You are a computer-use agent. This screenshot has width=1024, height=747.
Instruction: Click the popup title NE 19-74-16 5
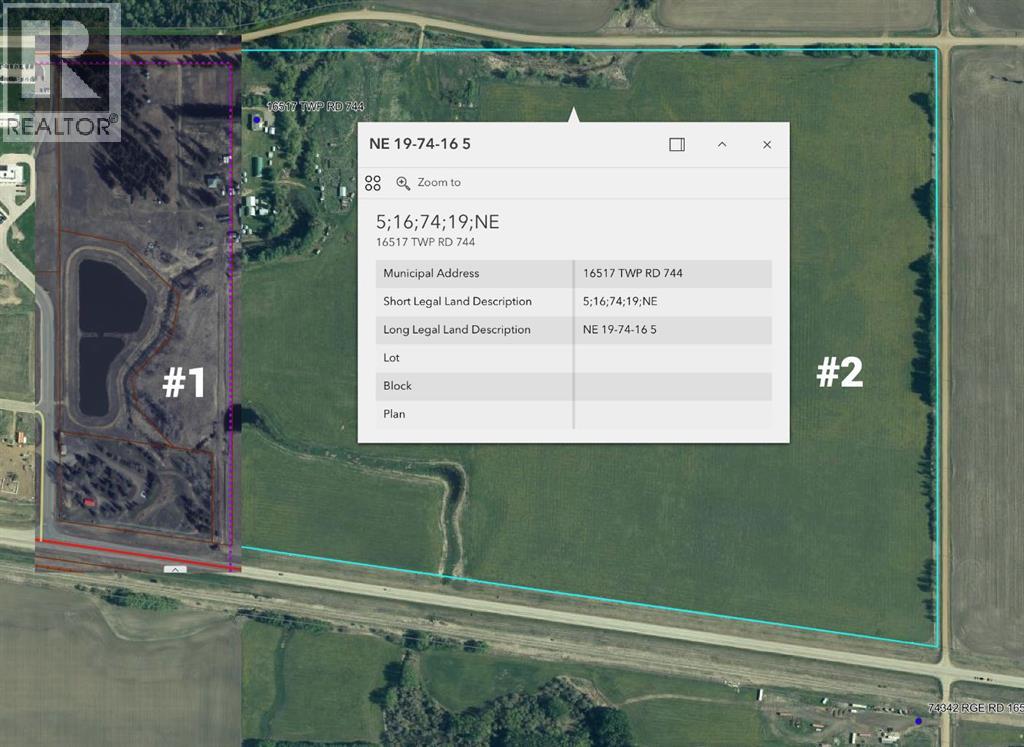pyautogui.click(x=420, y=144)
